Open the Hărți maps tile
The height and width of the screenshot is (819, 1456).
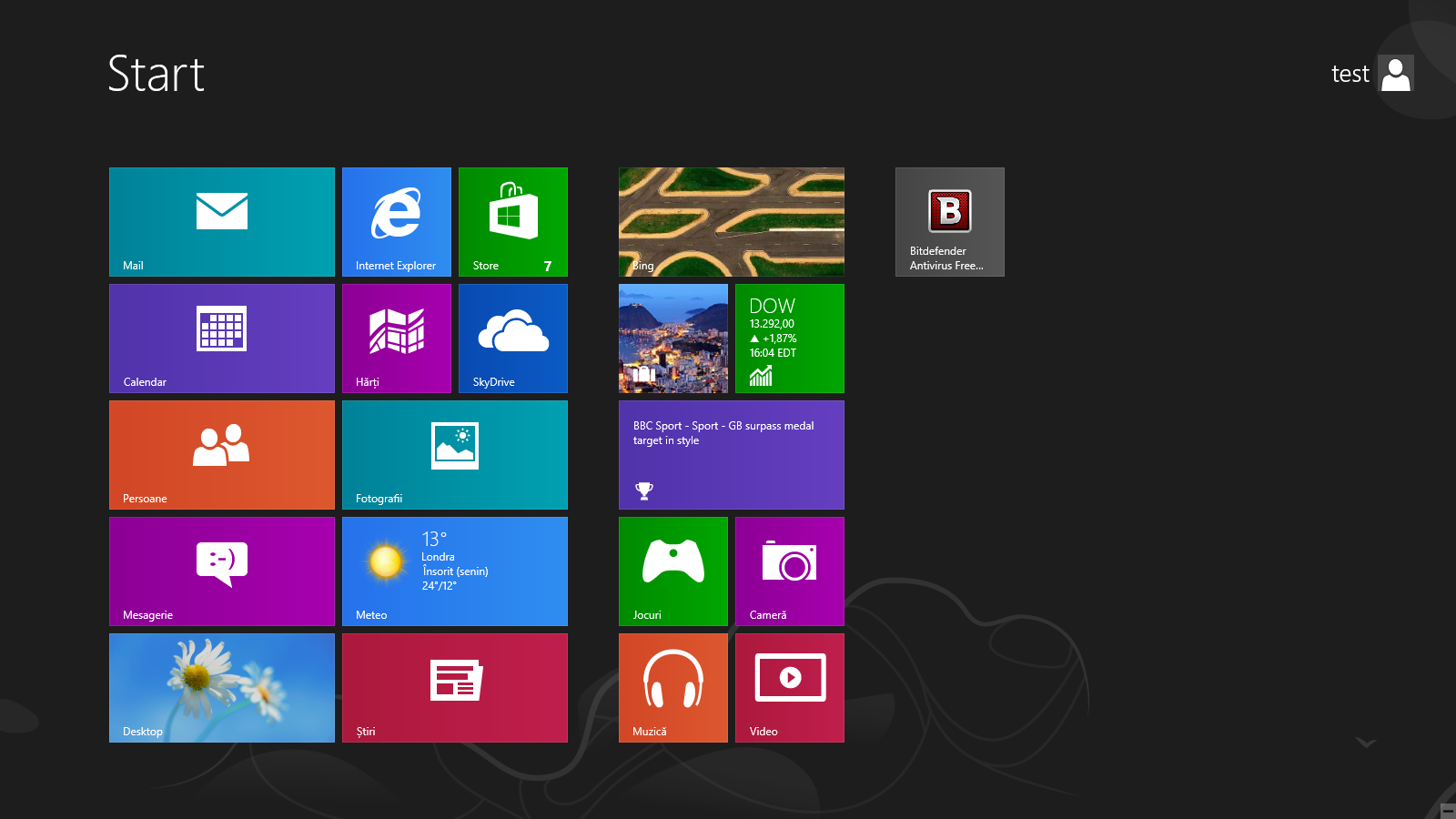397,339
